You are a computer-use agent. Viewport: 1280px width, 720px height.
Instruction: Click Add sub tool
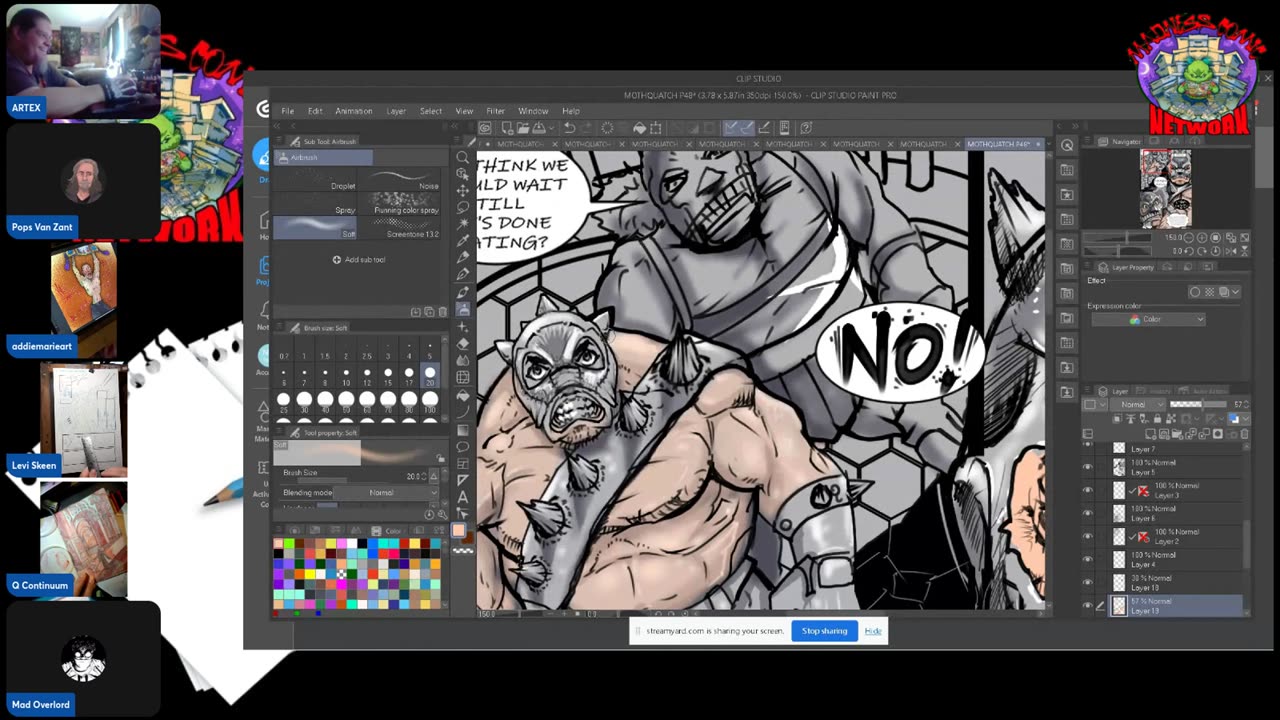click(359, 259)
